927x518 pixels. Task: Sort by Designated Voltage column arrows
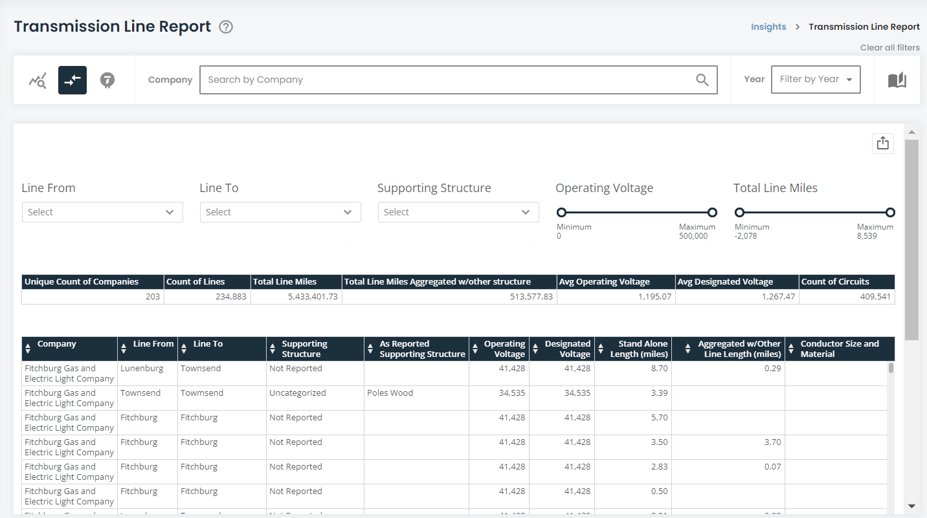[535, 349]
